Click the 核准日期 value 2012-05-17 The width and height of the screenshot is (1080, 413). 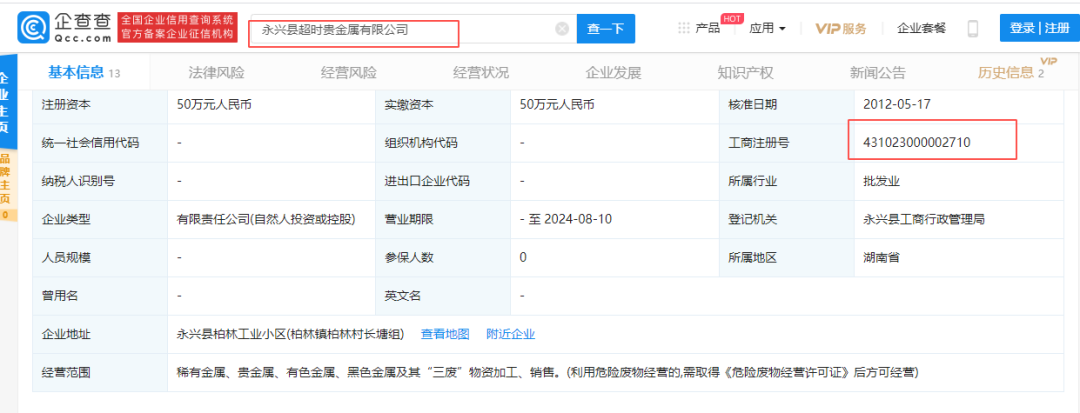click(x=896, y=105)
